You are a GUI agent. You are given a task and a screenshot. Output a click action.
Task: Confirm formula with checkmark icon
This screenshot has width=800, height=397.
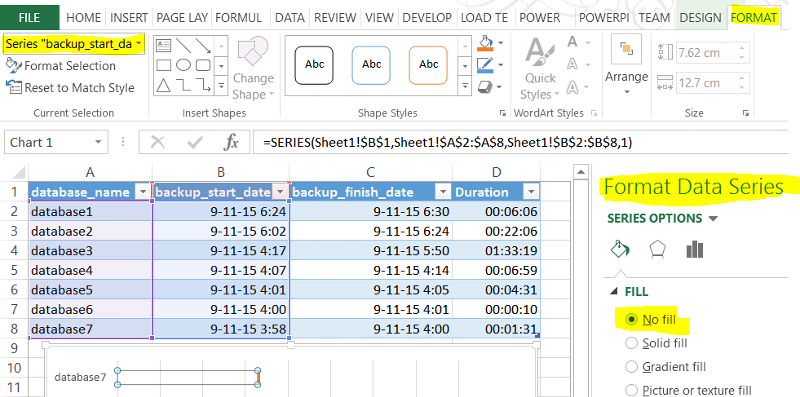point(194,142)
